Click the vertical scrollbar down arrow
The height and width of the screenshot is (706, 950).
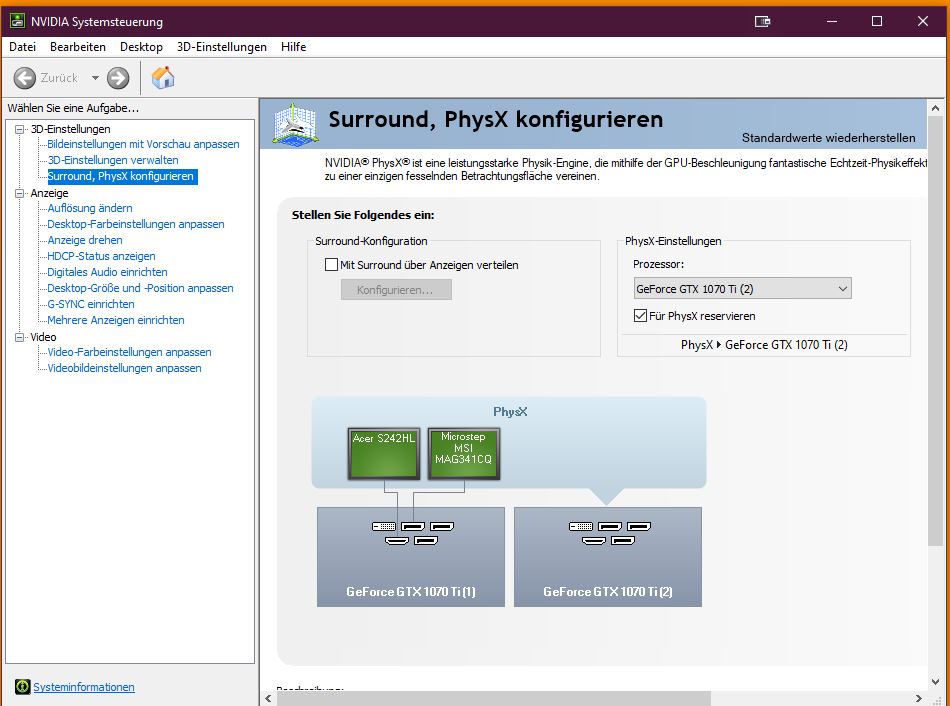point(935,682)
